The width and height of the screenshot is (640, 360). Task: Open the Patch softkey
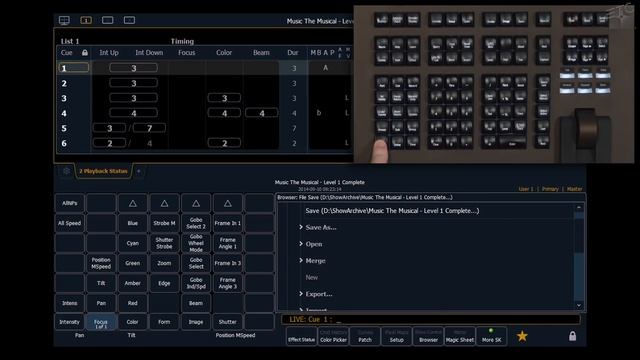[x=365, y=336]
